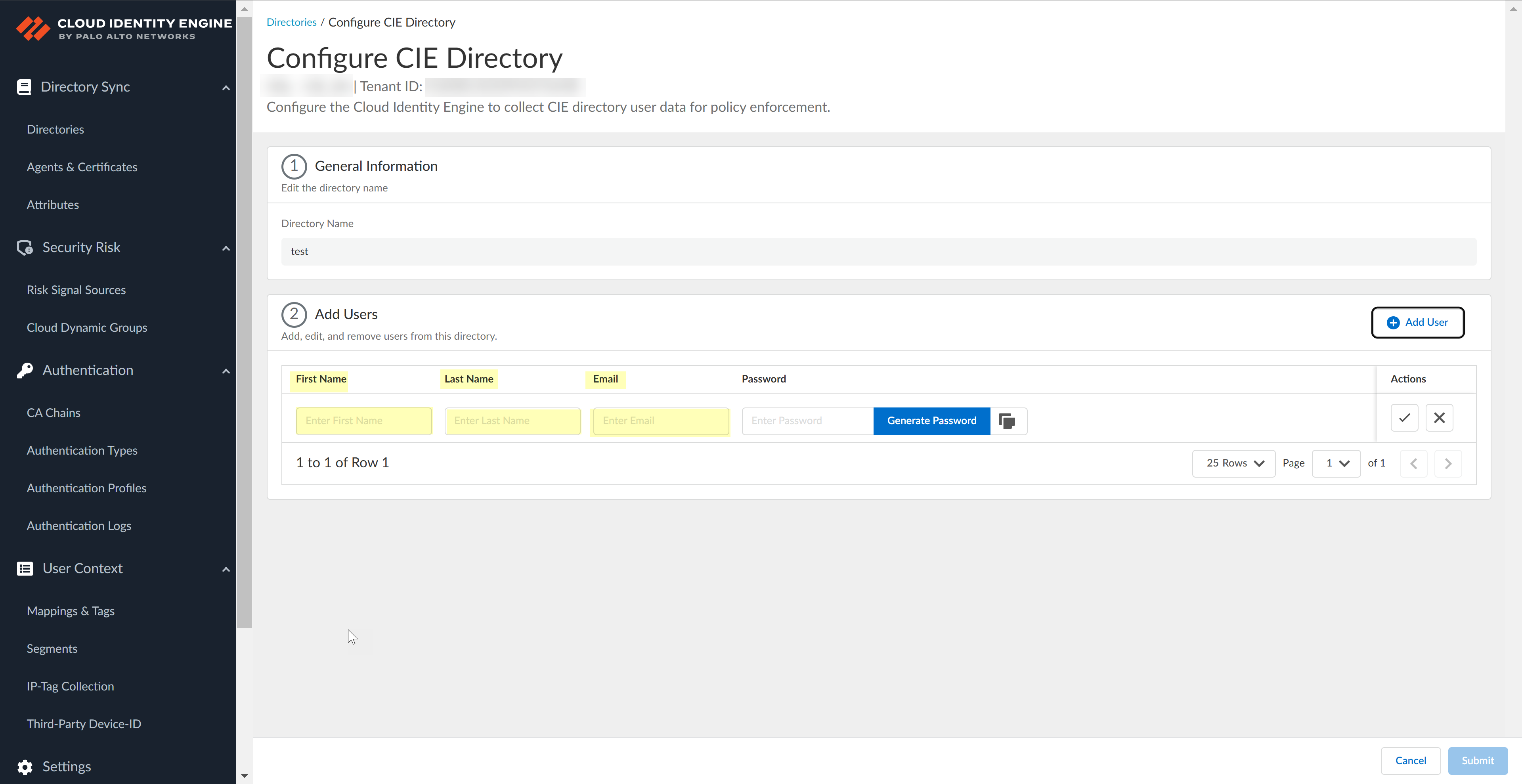Open Settings using the gear icon
The height and width of the screenshot is (784, 1522).
(24, 766)
